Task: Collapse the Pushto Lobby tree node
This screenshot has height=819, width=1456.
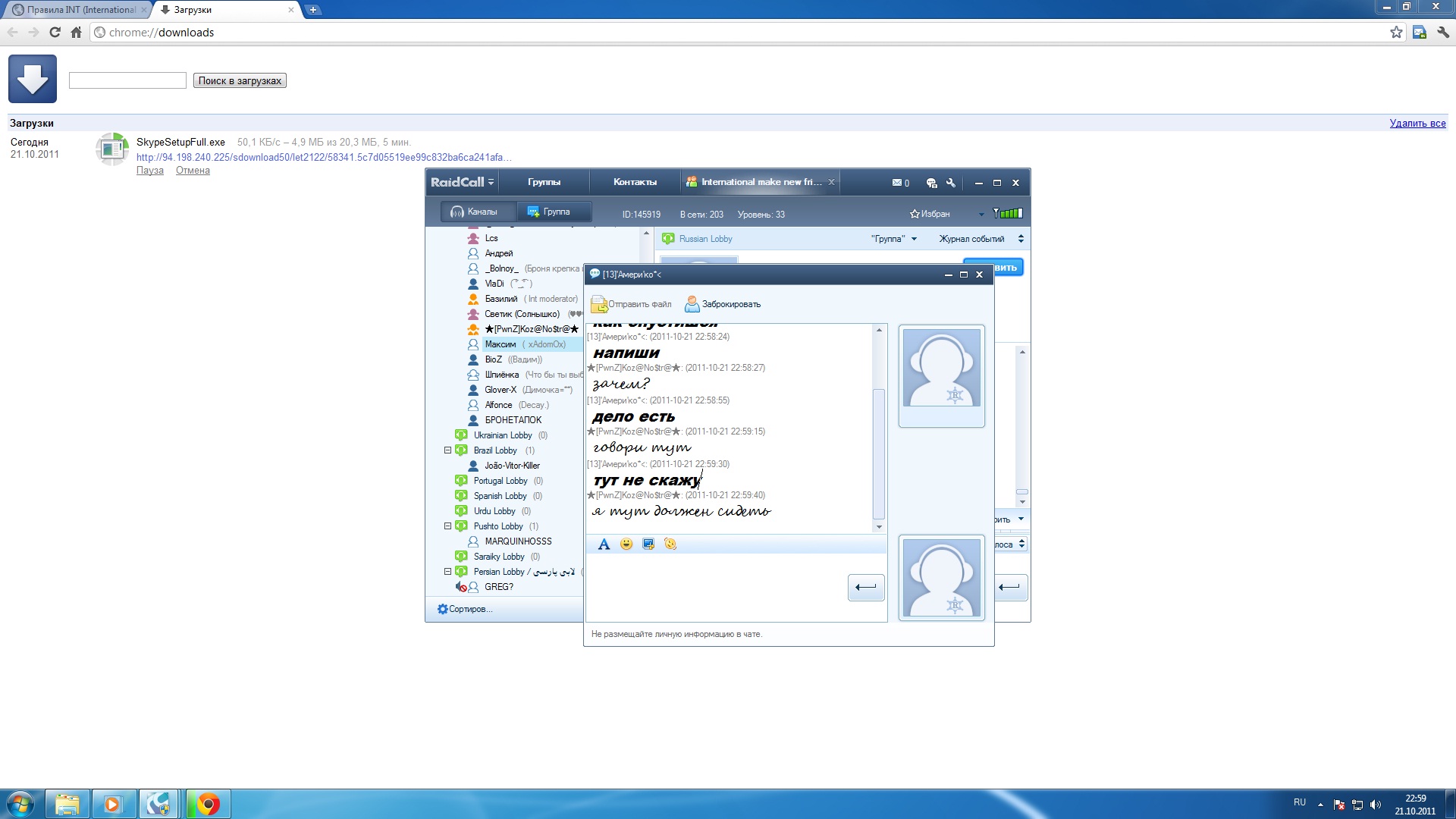Action: click(x=447, y=526)
